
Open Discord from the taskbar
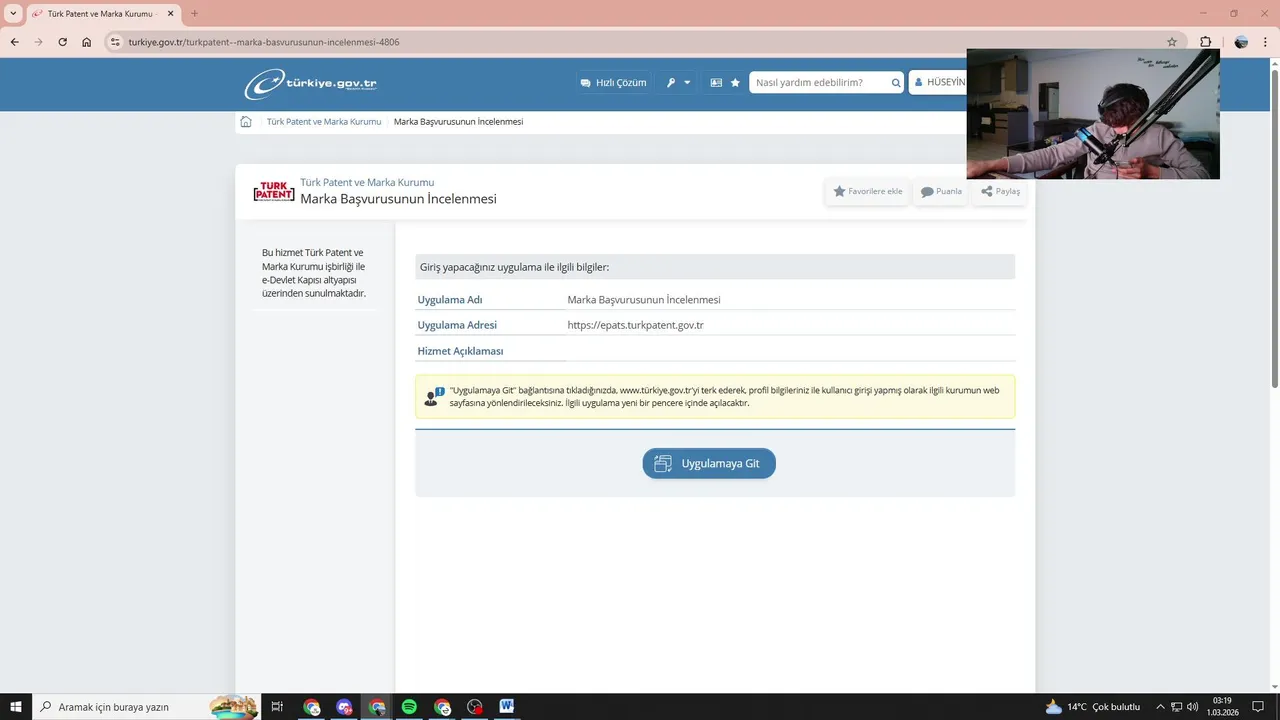point(344,707)
